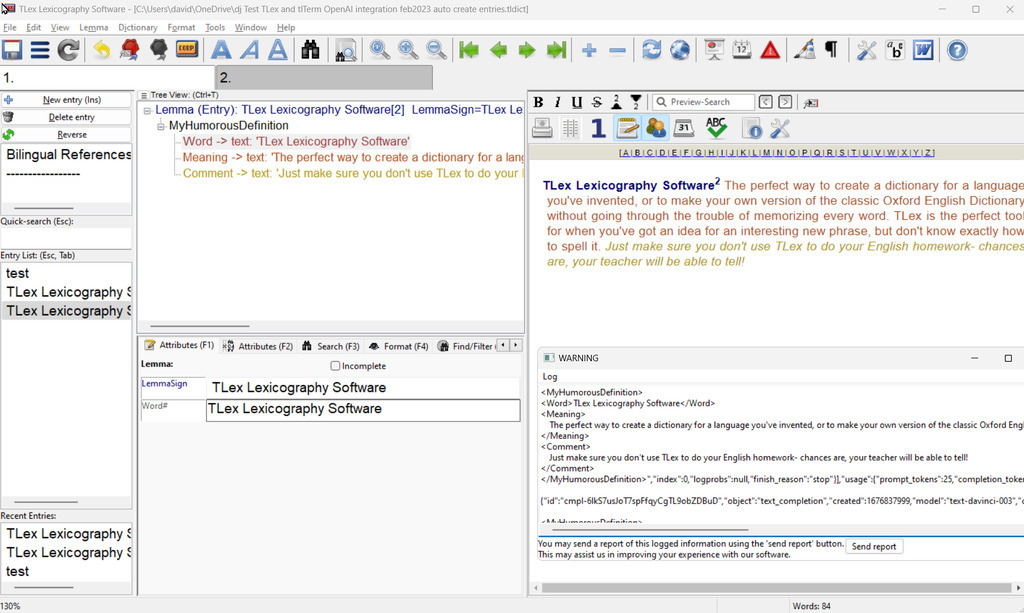Collapse the Lemma (Entry) tree node

(147, 110)
